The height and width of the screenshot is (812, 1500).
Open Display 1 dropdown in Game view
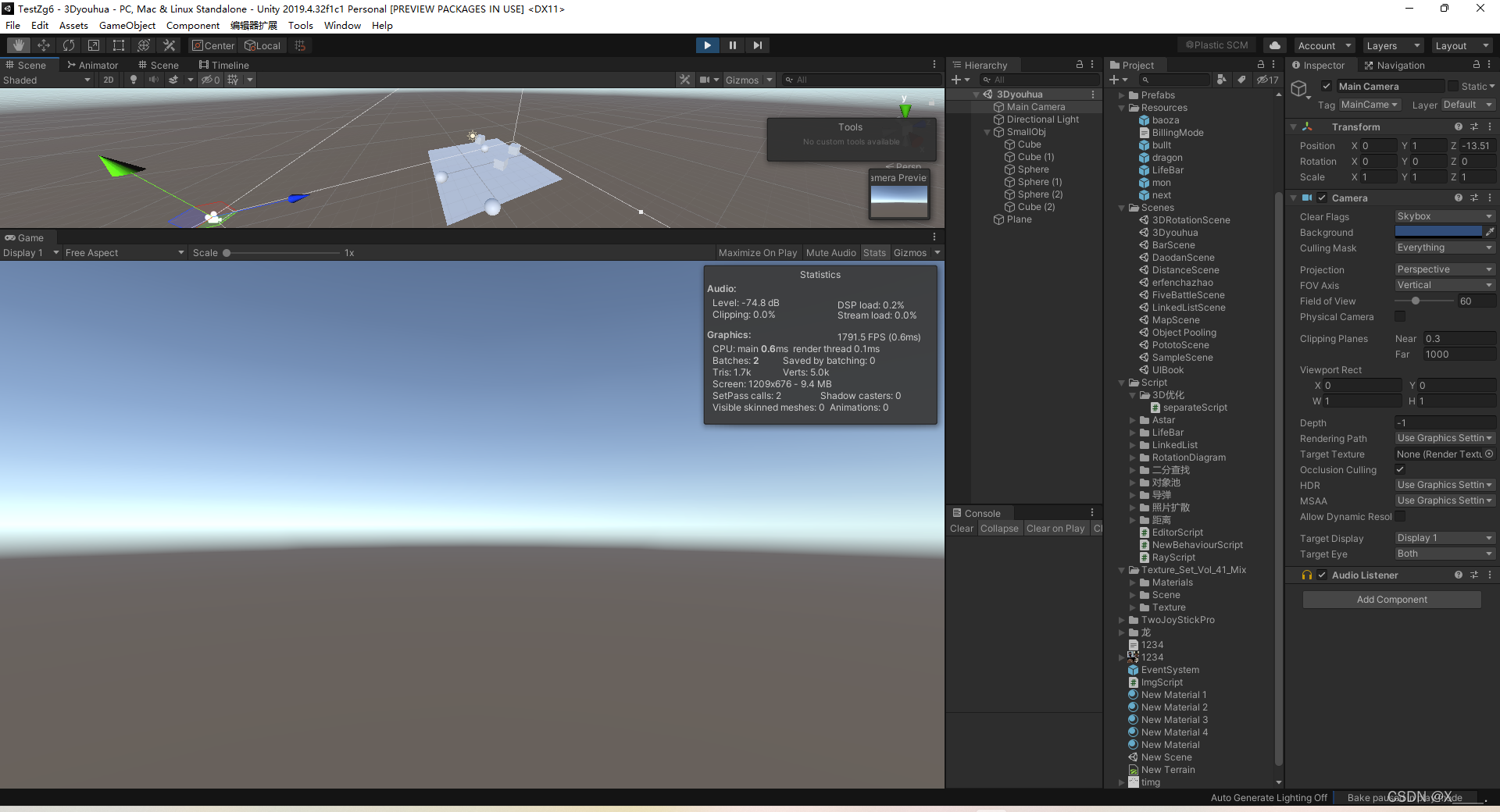tap(30, 252)
